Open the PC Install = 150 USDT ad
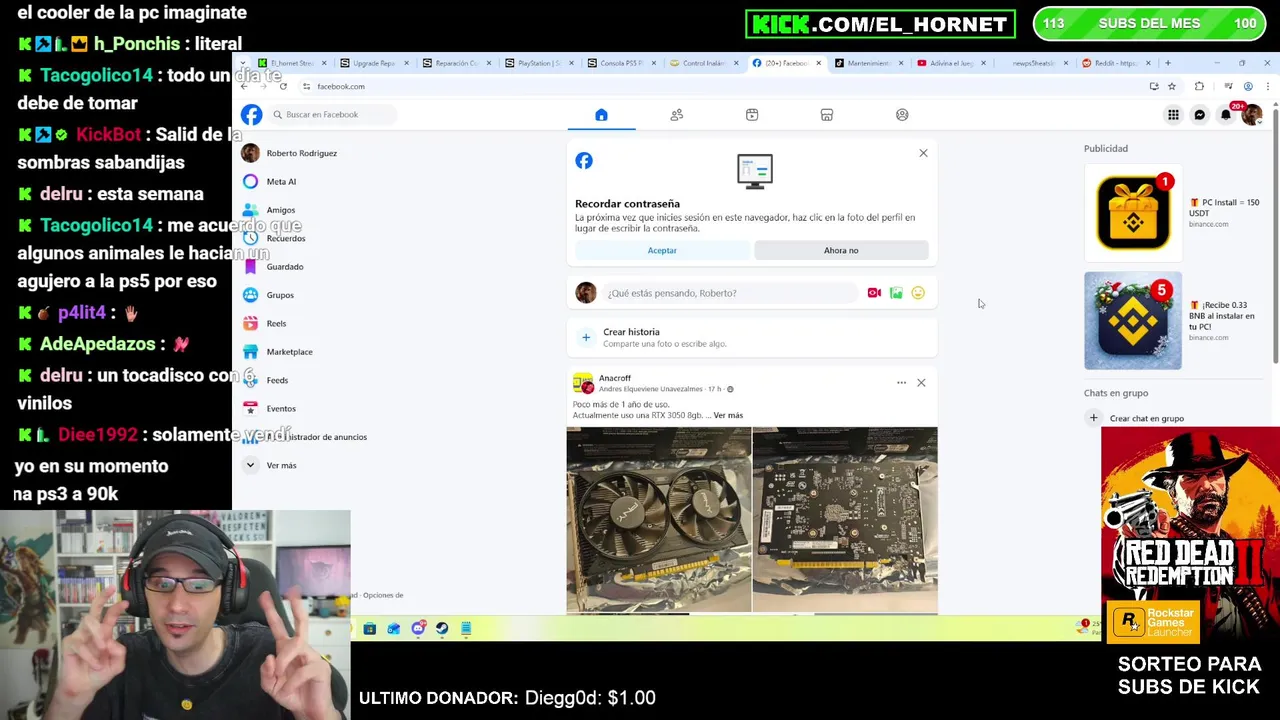 1175,212
